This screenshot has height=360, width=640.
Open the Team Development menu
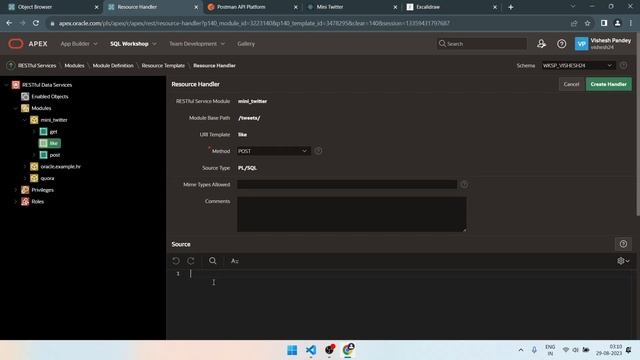[x=197, y=44]
